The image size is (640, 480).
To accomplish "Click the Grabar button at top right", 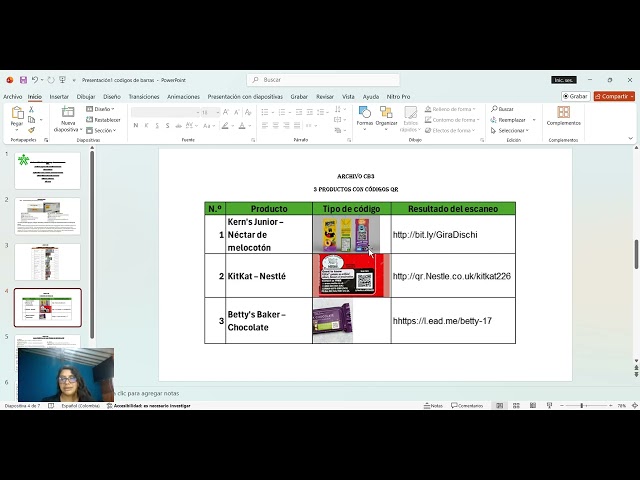I will tap(576, 96).
